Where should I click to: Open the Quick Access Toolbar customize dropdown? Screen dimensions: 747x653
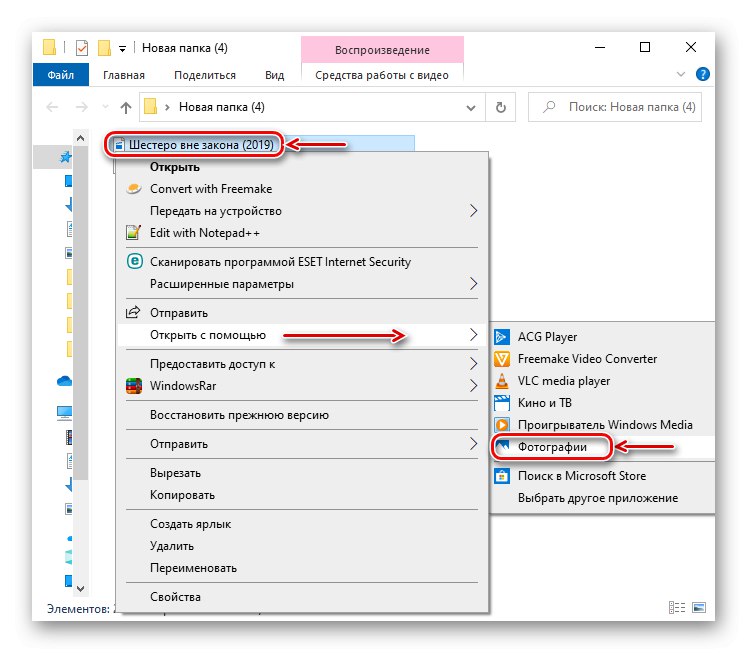coord(122,49)
